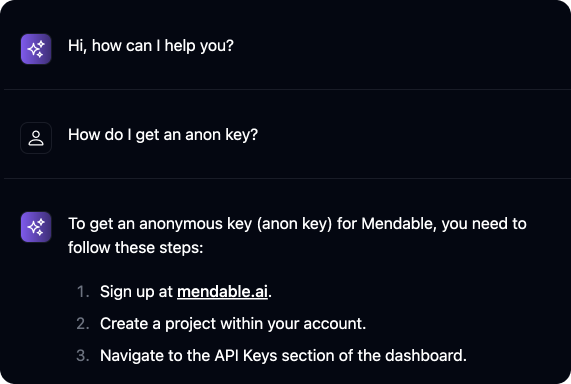The image size is (571, 384).
Task: Click the user profile avatar icon
Action: pos(36,138)
